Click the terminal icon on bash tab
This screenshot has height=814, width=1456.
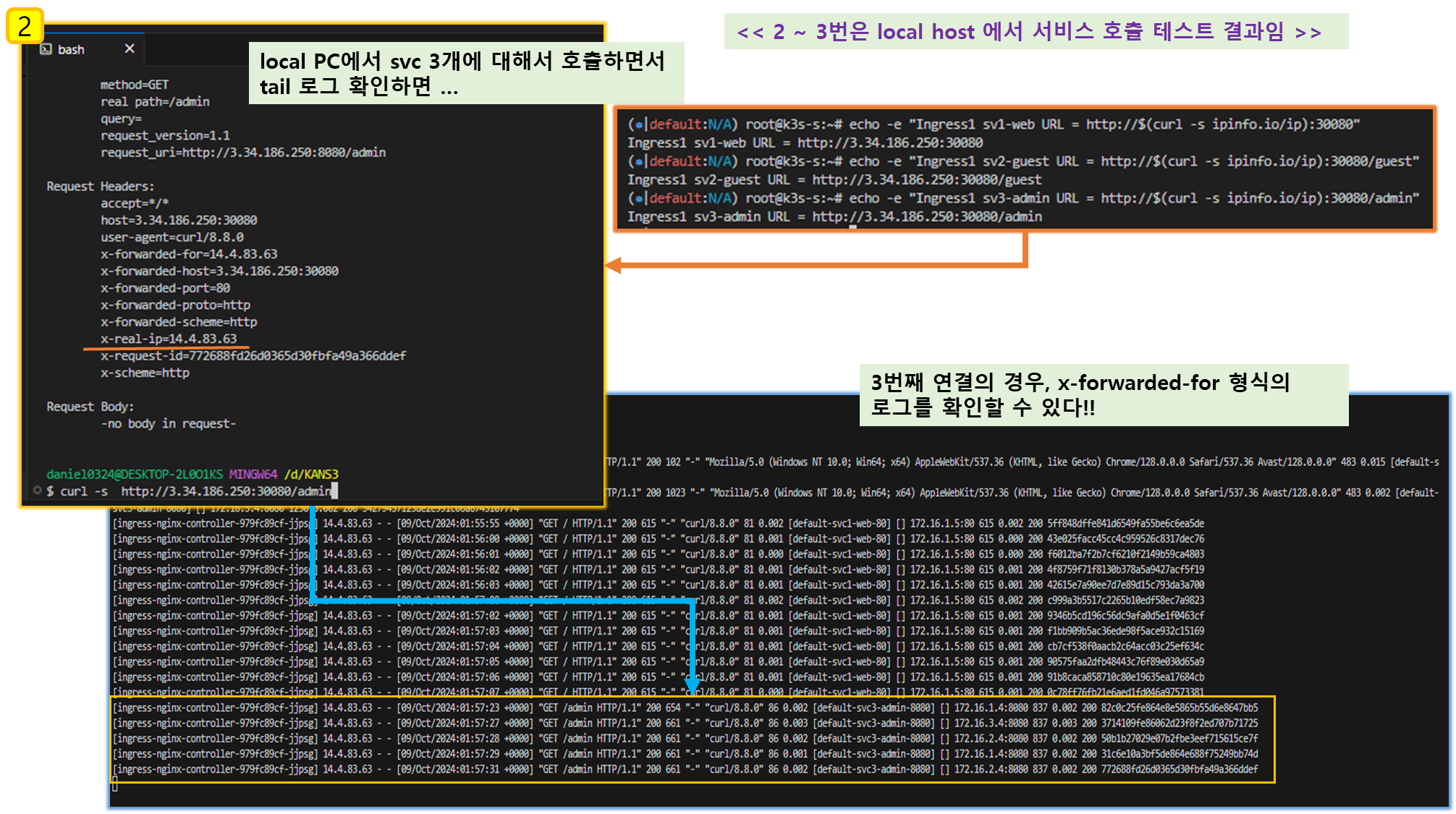tap(46, 49)
